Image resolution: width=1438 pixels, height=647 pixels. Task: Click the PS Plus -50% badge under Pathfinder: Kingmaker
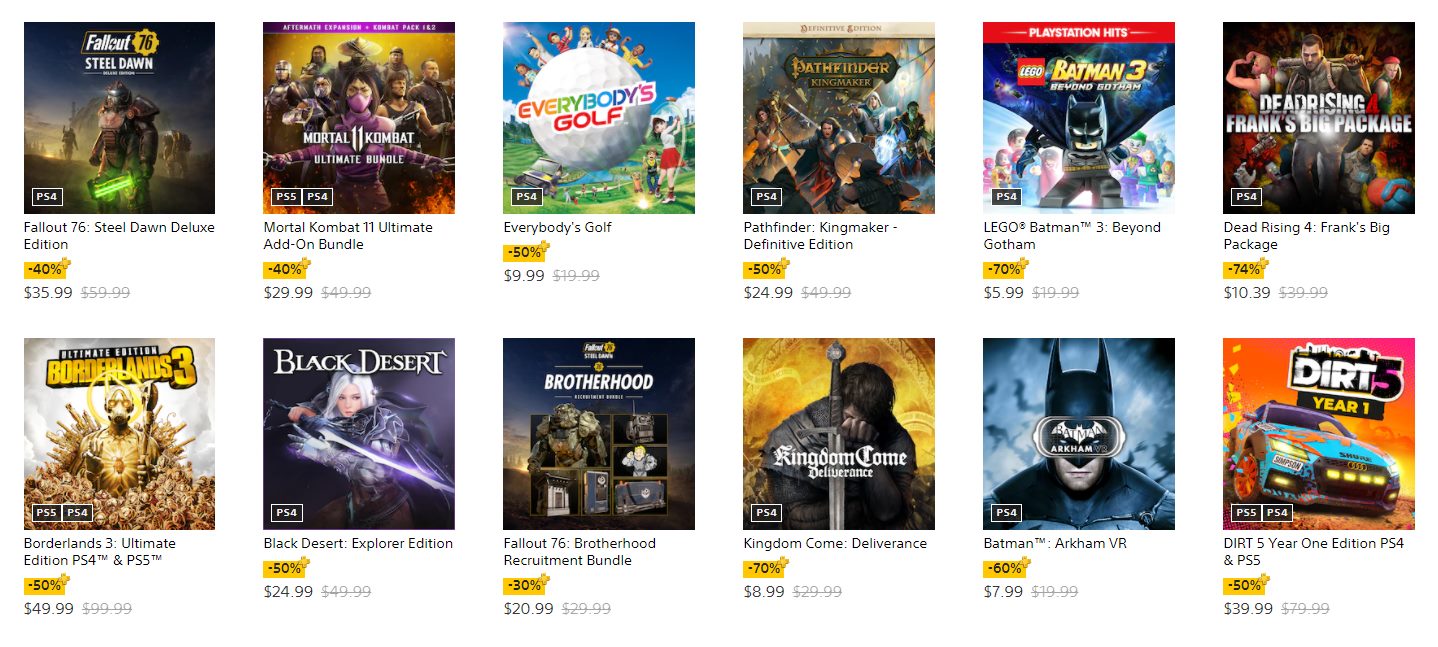[767, 269]
